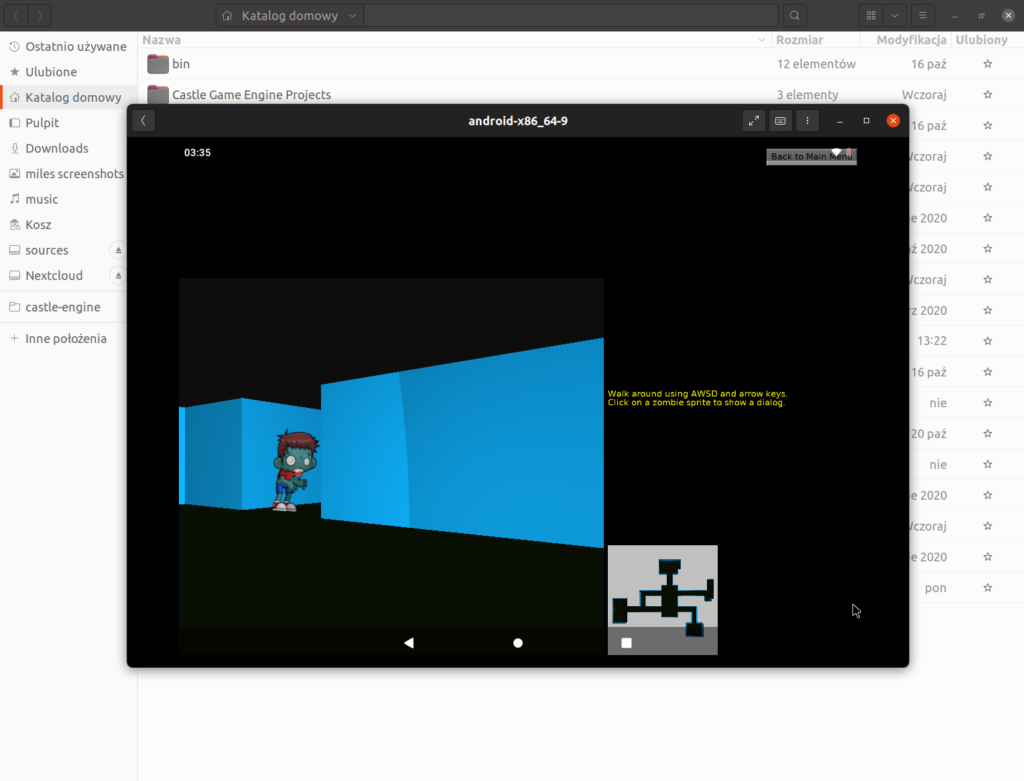Eject the Nextcloud volume
The image size is (1024, 781).
(118, 276)
